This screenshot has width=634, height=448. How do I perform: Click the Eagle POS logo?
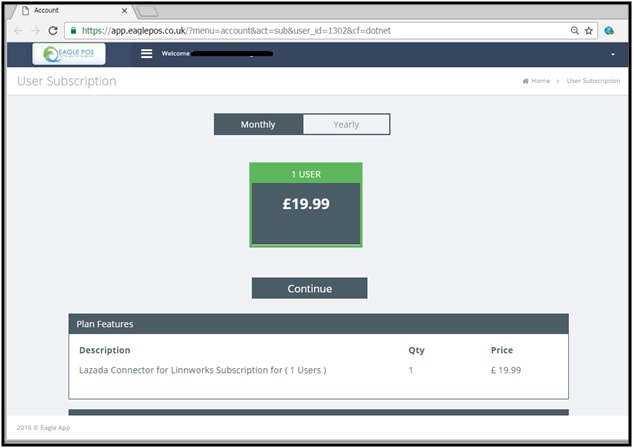(69, 54)
